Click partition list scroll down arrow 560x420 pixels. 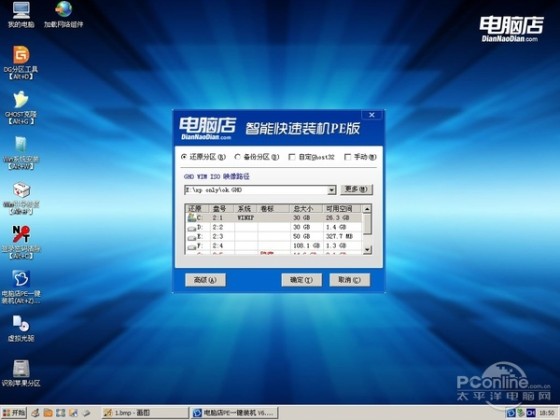[x=367, y=250]
